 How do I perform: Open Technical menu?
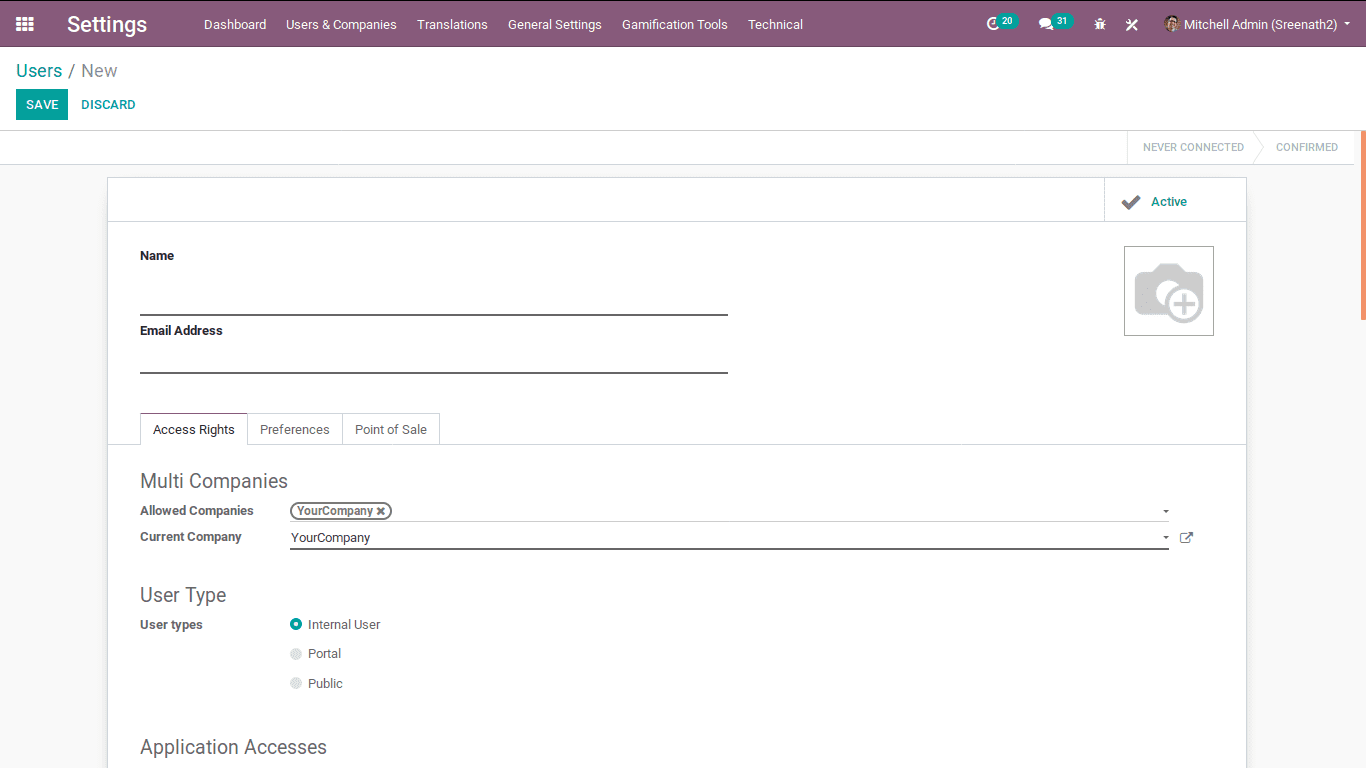coord(775,24)
